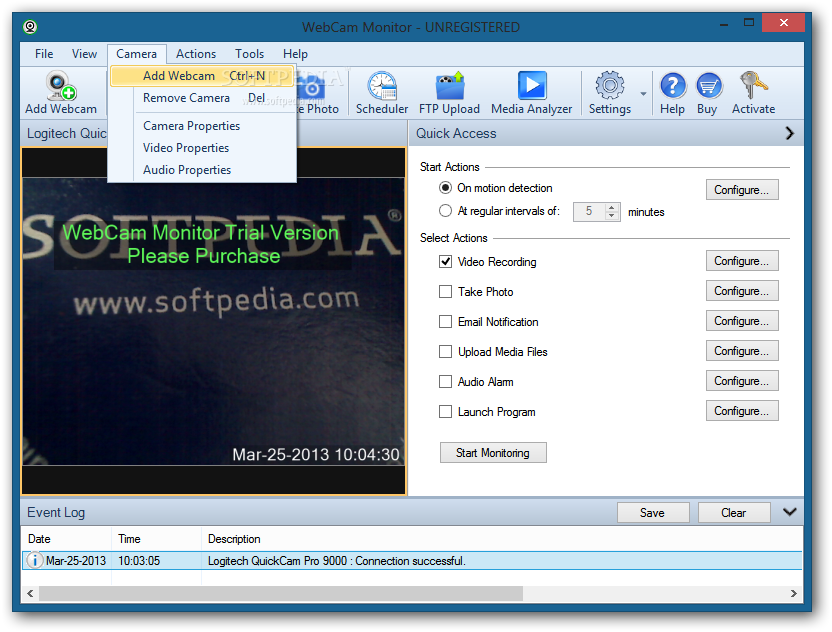Click the event log scroll left arrow
Screen dimensions: 832x632
pos(30,593)
